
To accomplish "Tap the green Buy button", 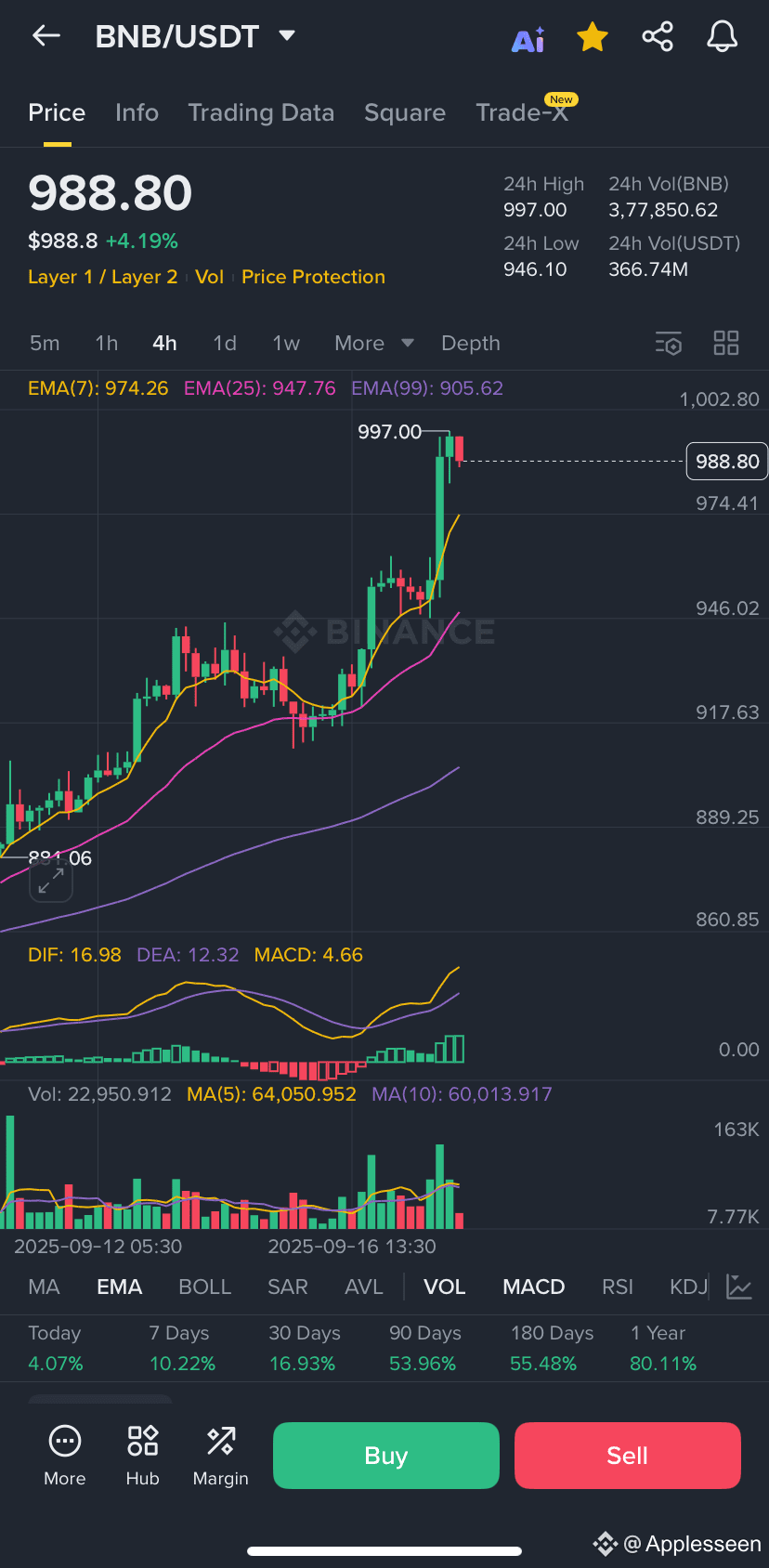I will [x=386, y=1456].
